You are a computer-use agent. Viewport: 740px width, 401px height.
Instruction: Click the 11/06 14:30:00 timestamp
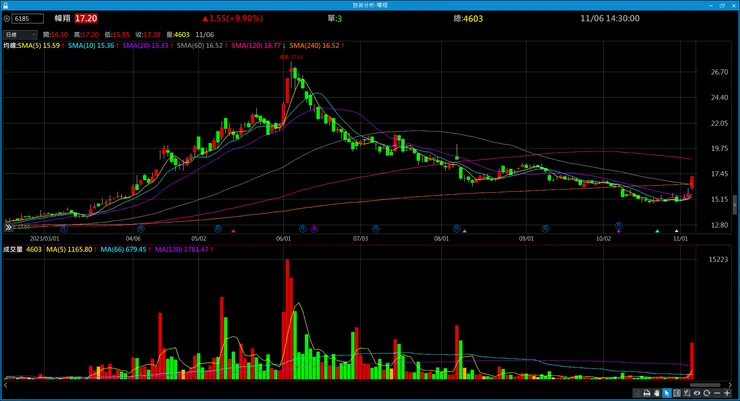(610, 18)
